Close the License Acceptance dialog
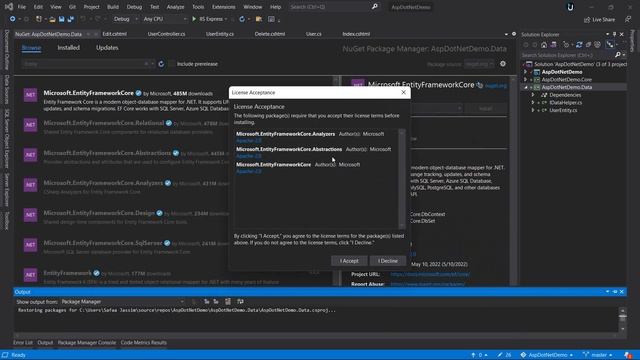640x360 pixels. click(403, 92)
